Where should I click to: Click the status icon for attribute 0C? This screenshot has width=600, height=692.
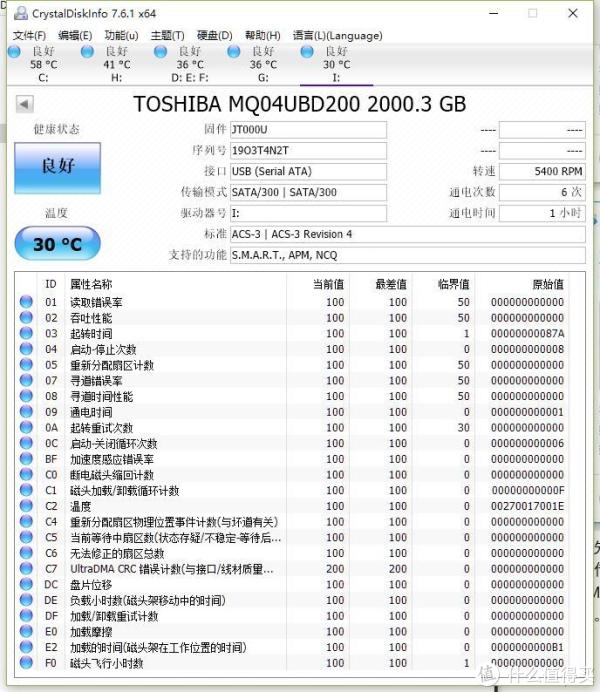(26, 443)
